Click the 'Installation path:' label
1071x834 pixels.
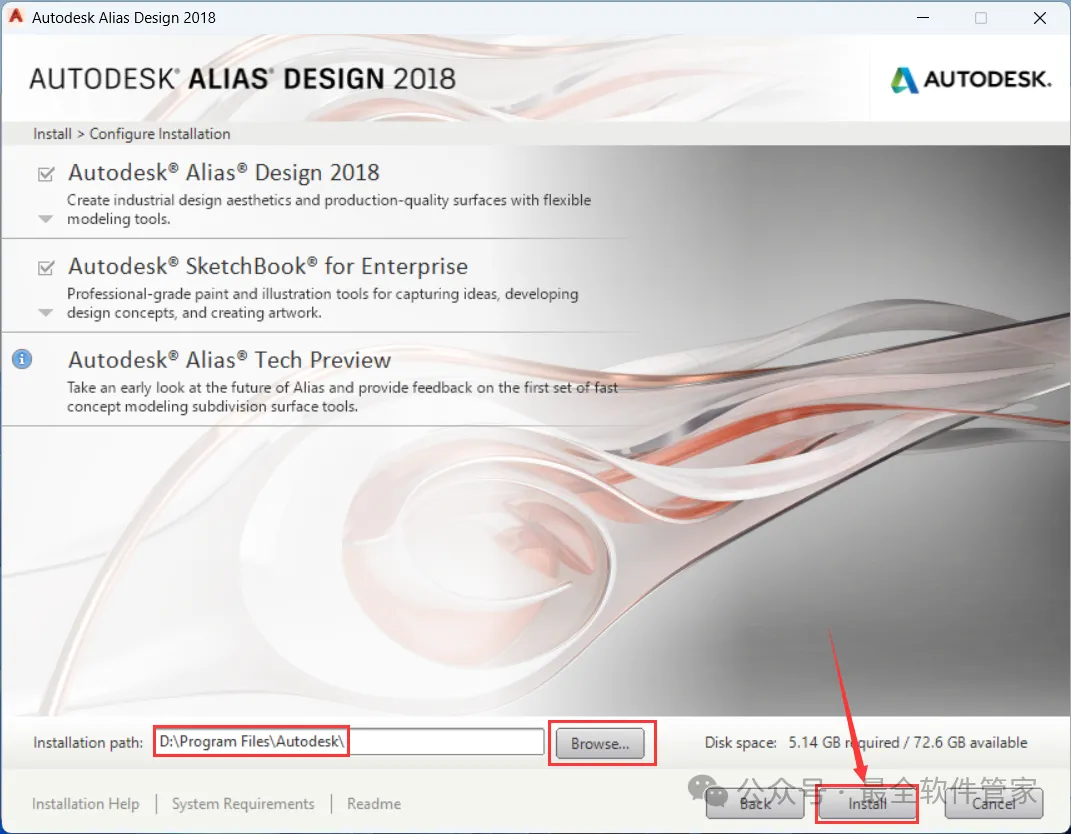point(88,742)
